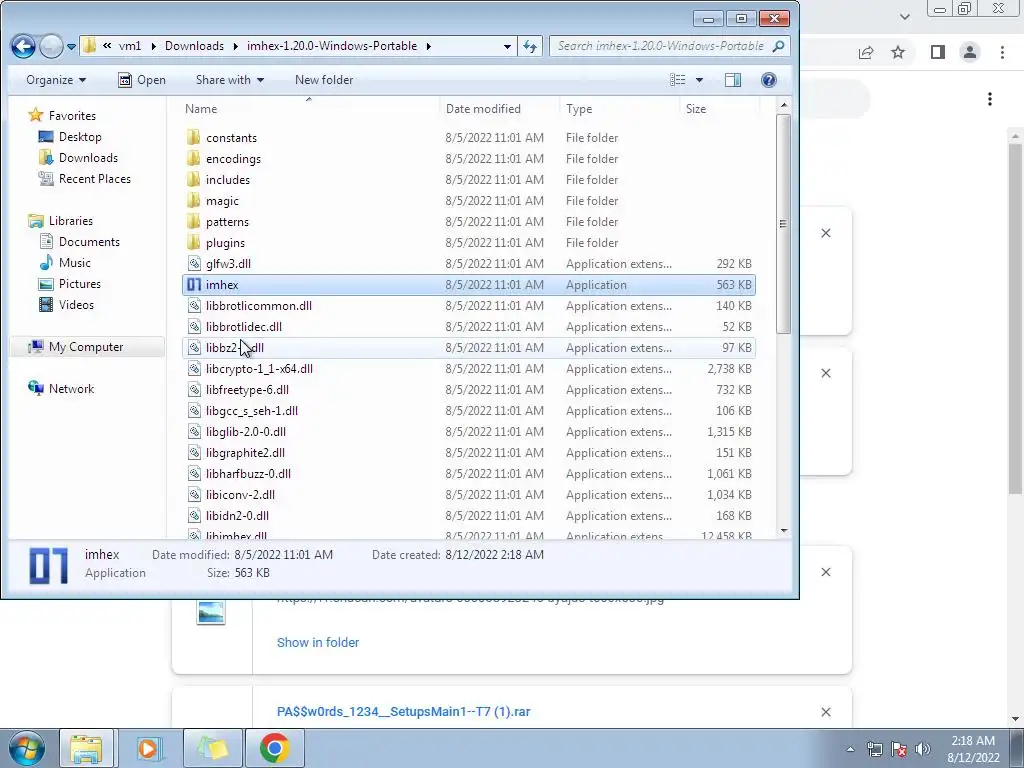Sort by the Type column header

pos(579,108)
